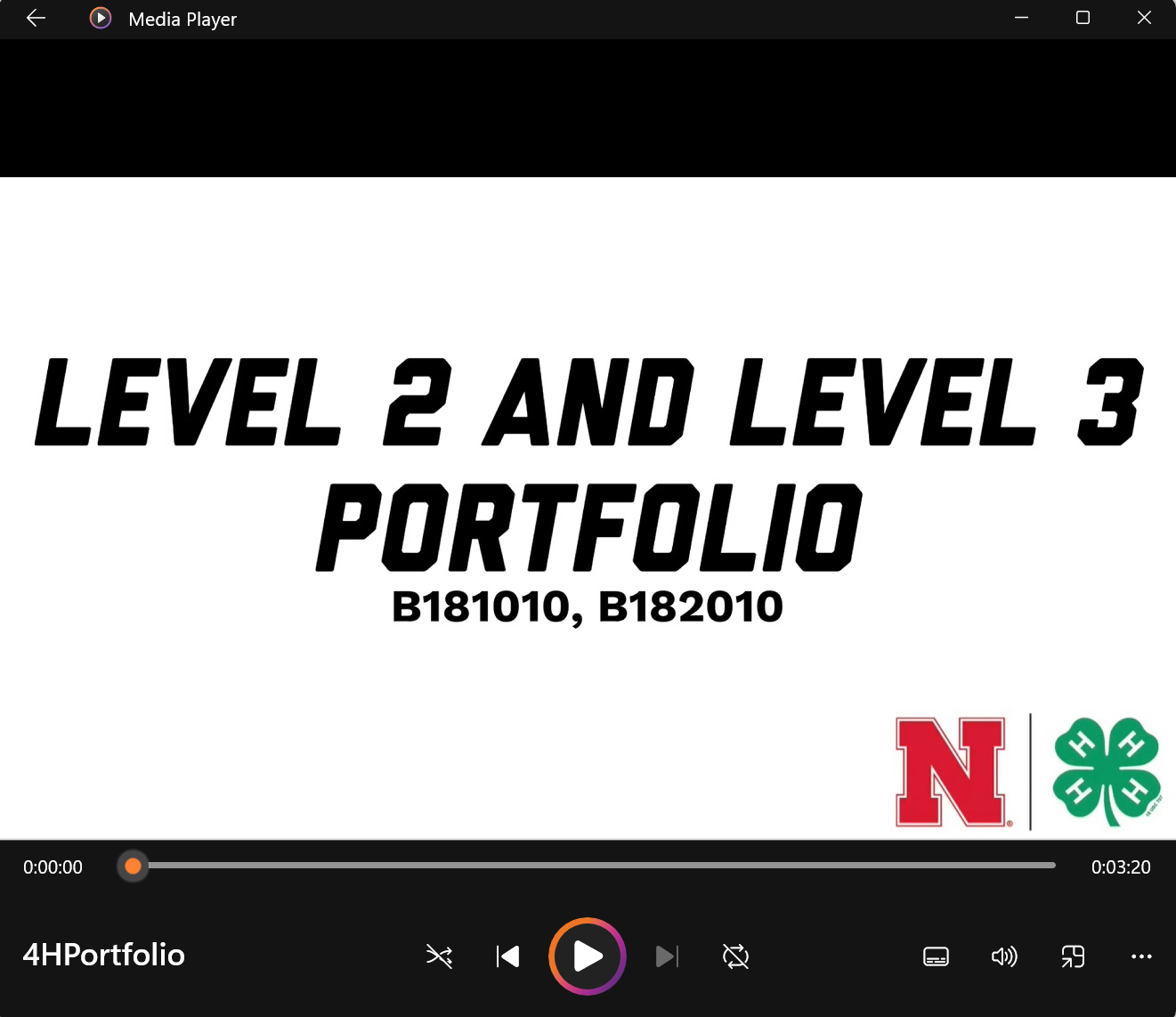The width and height of the screenshot is (1176, 1017).
Task: Skip to the next track
Action: 667,956
